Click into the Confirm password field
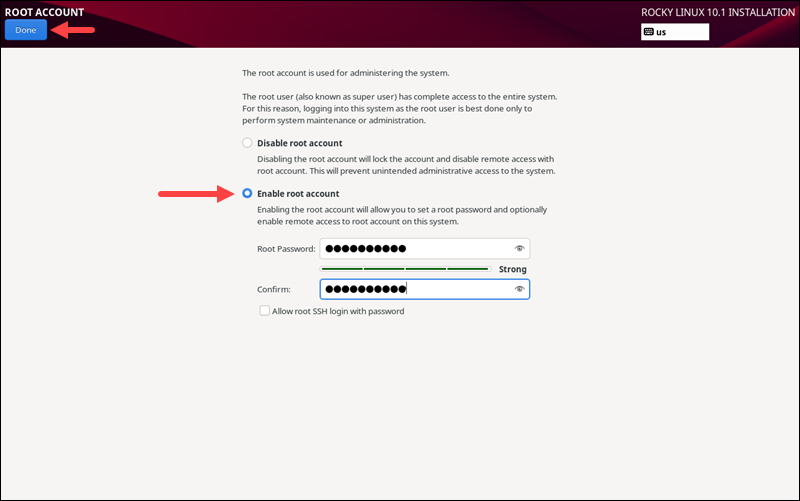800x501 pixels. tap(424, 289)
